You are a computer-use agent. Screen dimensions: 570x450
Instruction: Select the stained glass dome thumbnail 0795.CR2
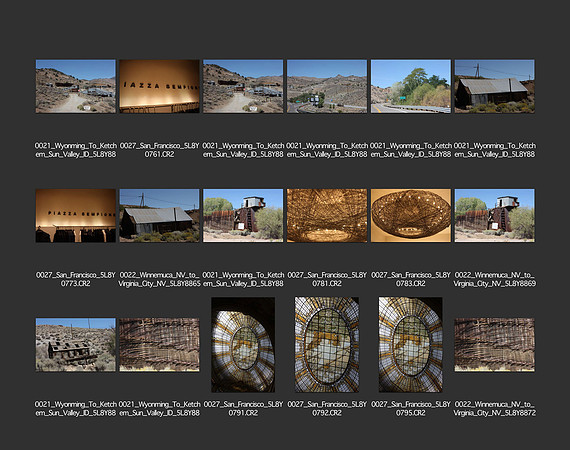411,345
